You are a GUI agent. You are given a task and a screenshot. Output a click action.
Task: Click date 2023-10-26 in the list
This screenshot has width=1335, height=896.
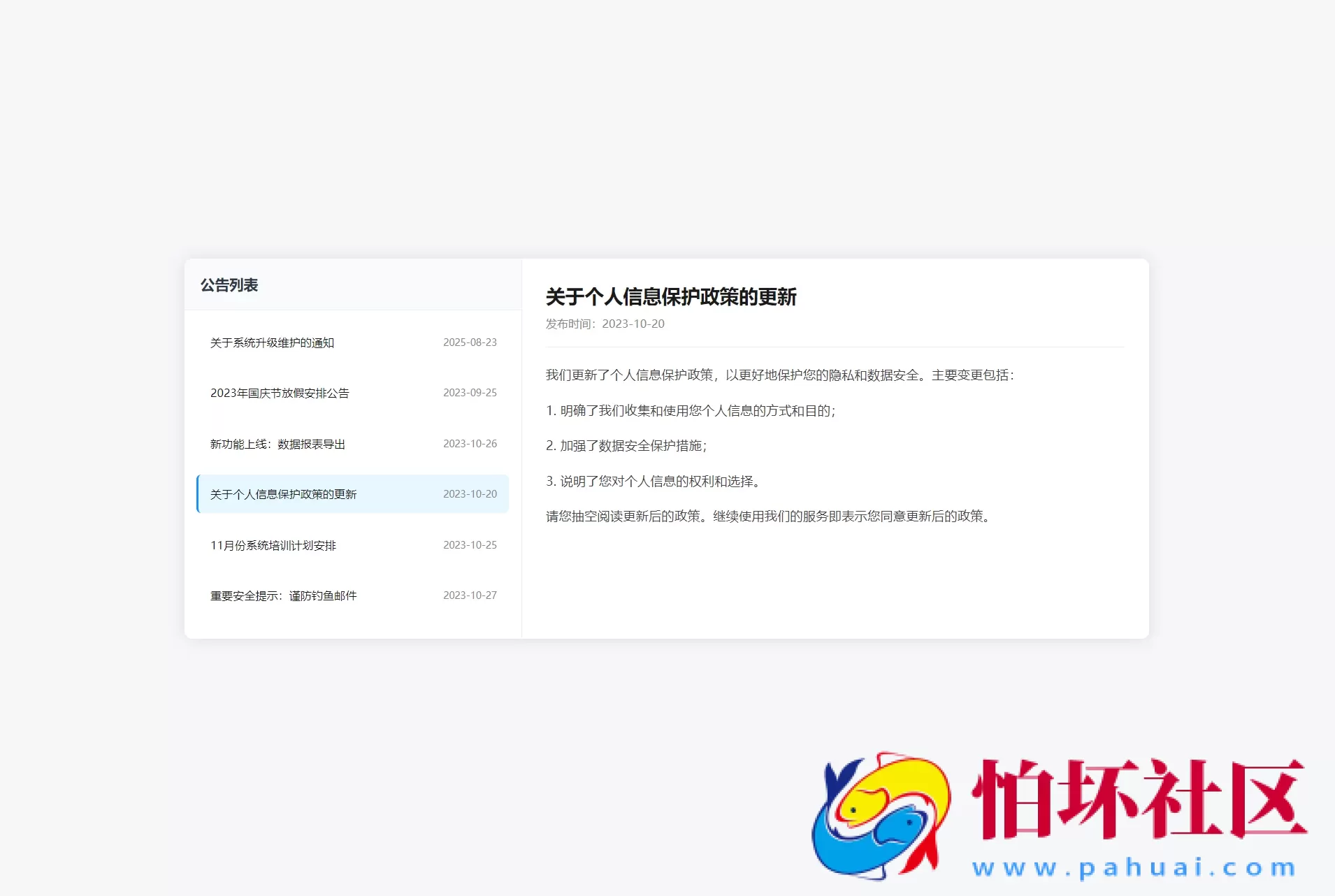470,443
